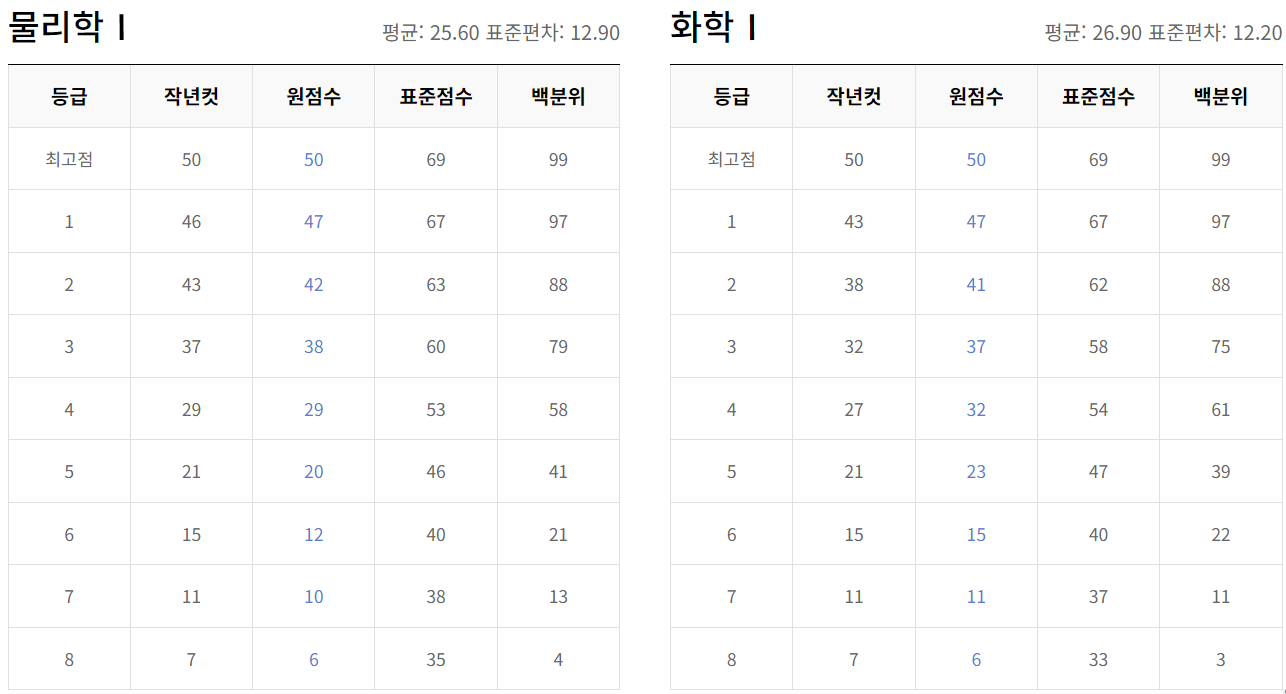Click 백분위 41 in 물리학 I grade 5

coord(558,472)
